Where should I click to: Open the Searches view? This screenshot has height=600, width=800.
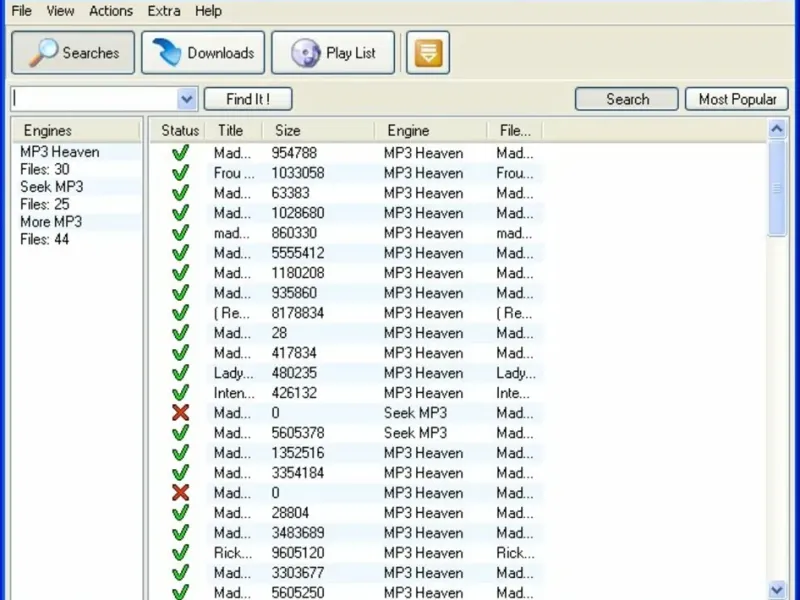point(73,53)
